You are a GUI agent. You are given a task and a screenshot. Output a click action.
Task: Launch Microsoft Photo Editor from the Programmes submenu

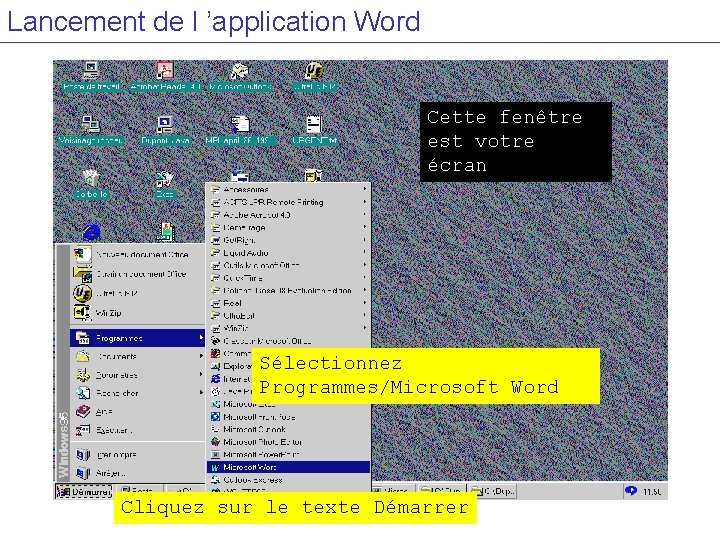coord(288,442)
